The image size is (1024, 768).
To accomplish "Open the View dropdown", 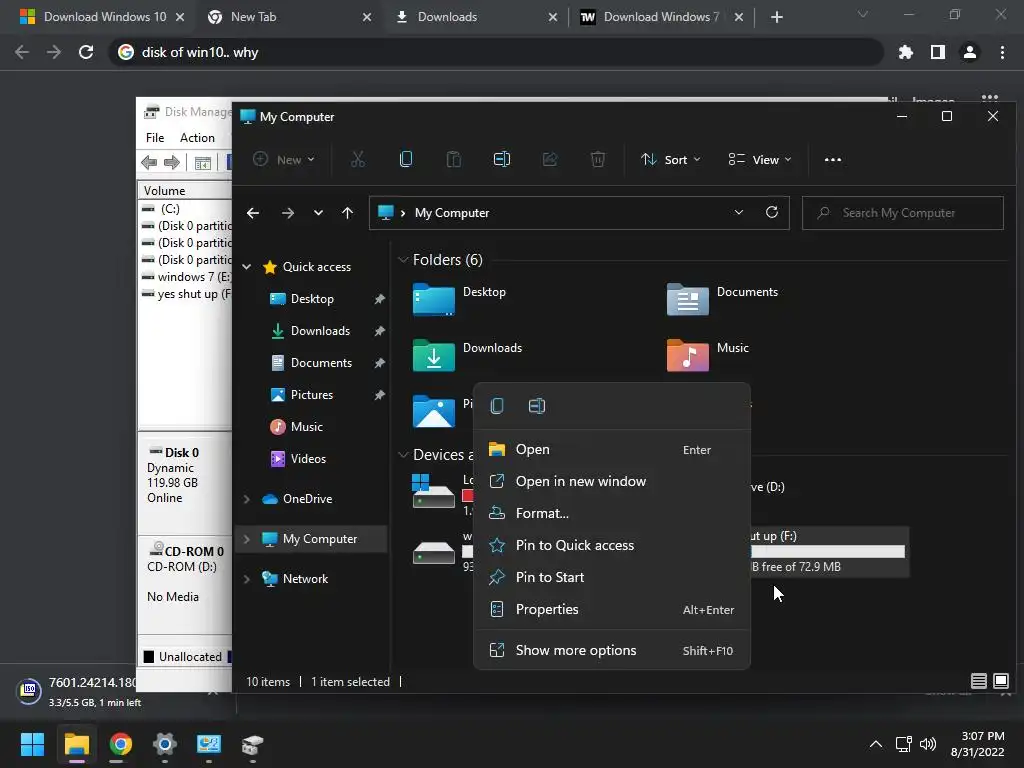I will (760, 159).
